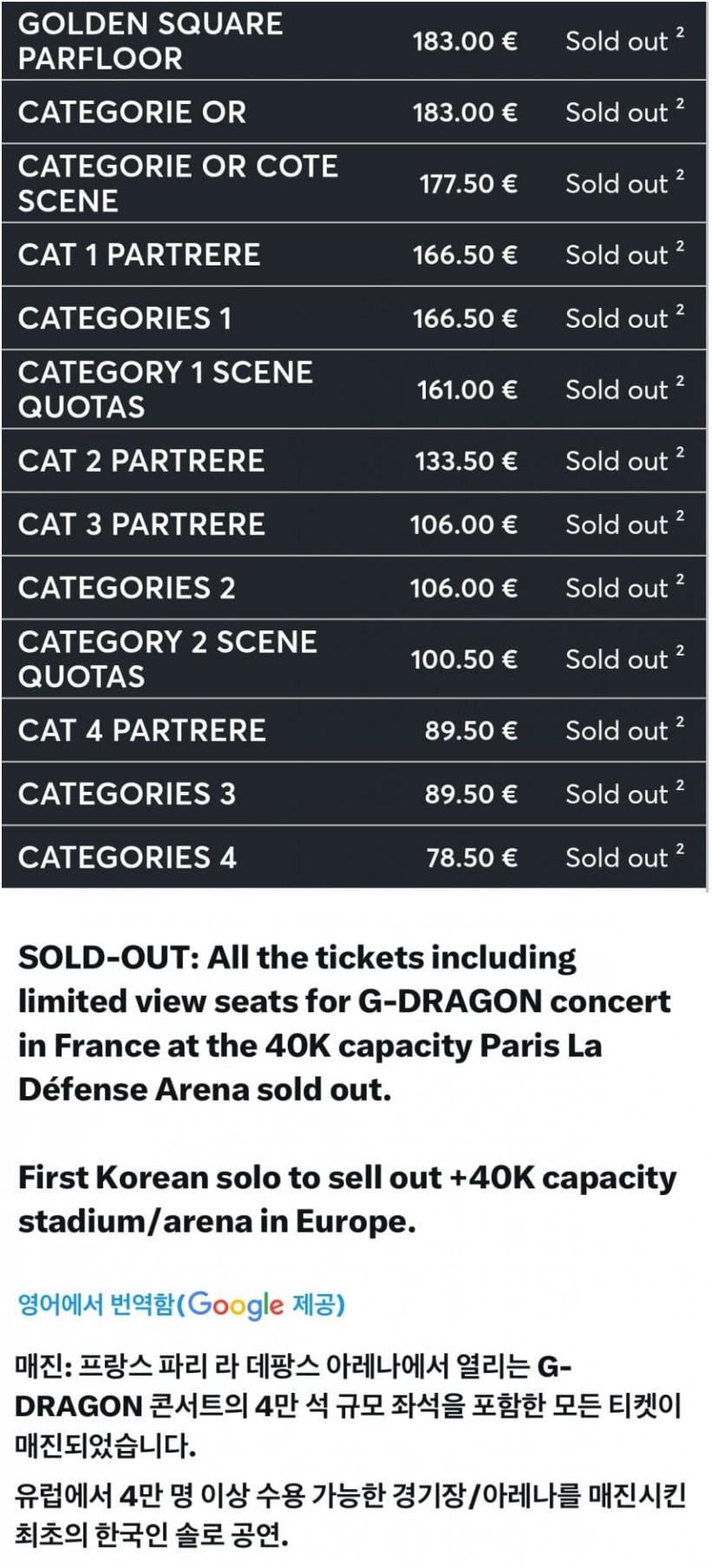This screenshot has width=712, height=1568.
Task: Click the 78.50 € price for CATEGORIES 4
Action: pos(472,858)
